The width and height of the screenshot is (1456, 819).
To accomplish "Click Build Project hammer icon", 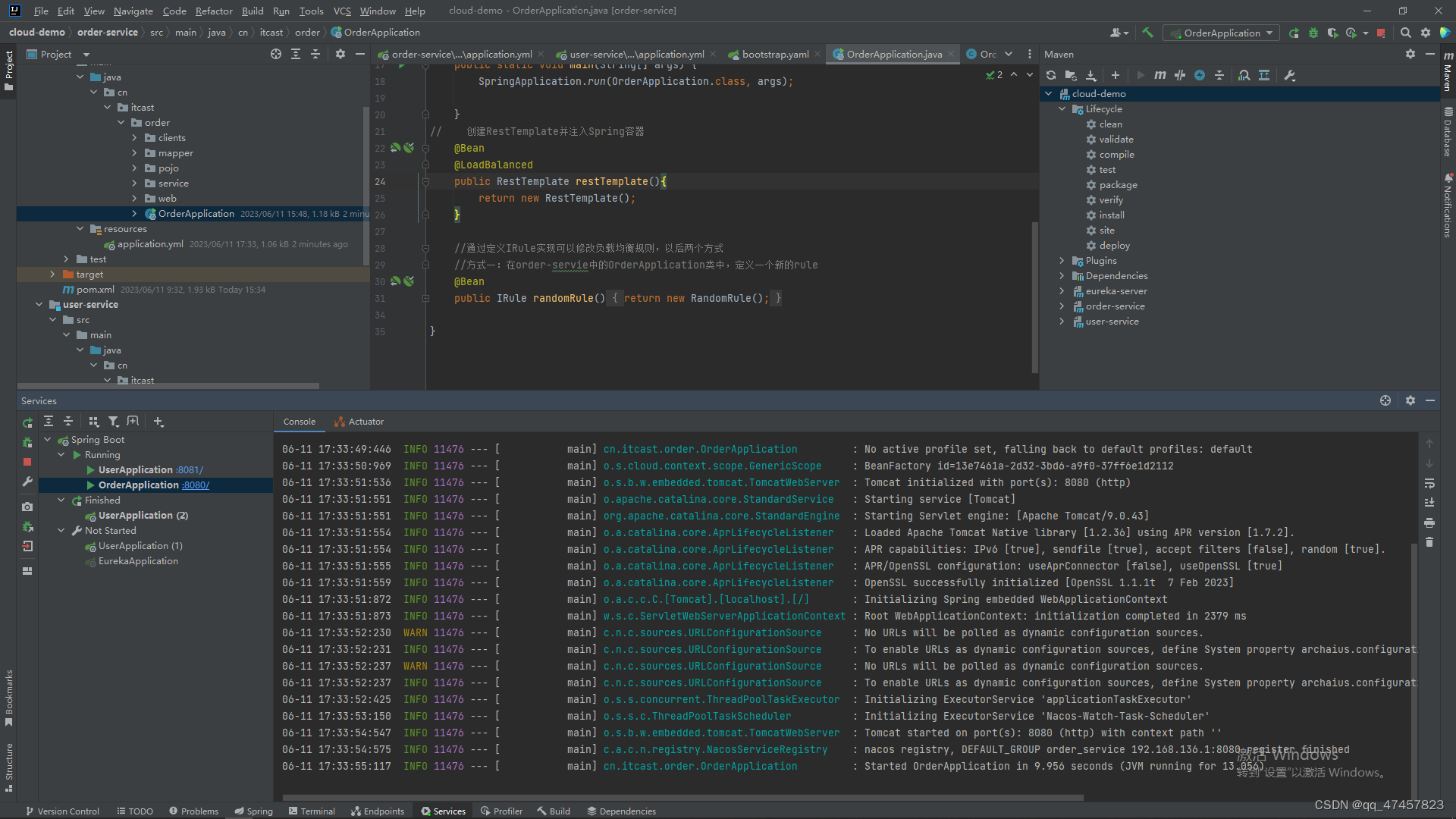I will (1147, 33).
